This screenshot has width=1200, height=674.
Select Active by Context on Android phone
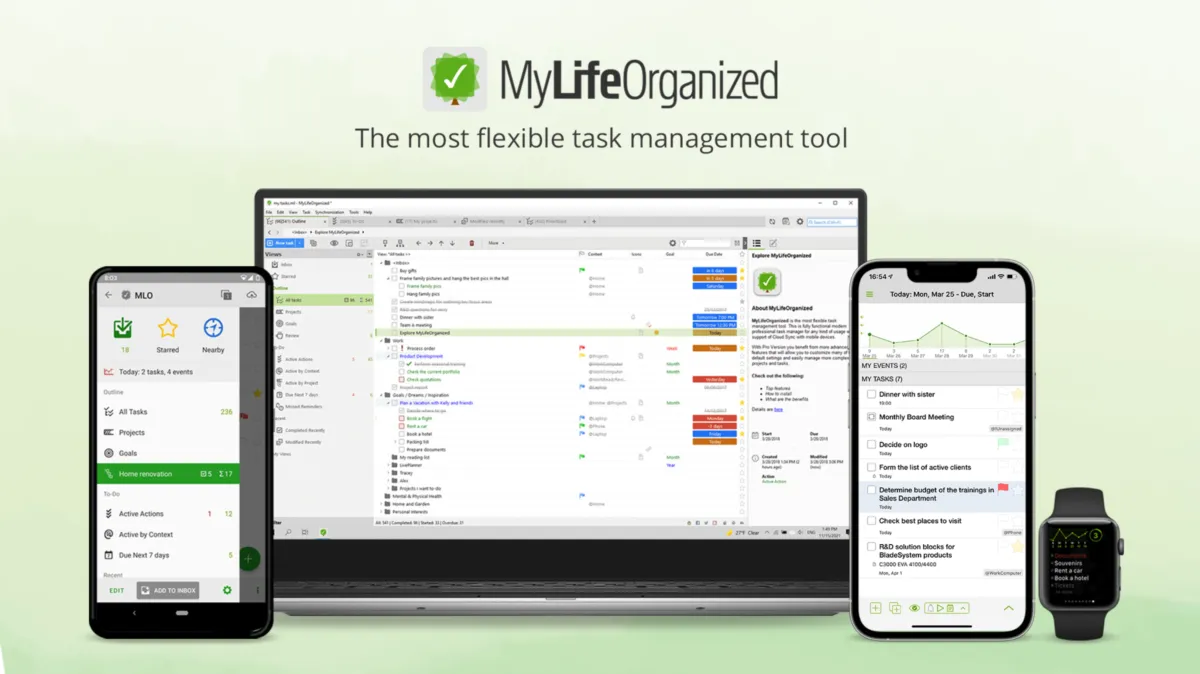[x=169, y=535]
